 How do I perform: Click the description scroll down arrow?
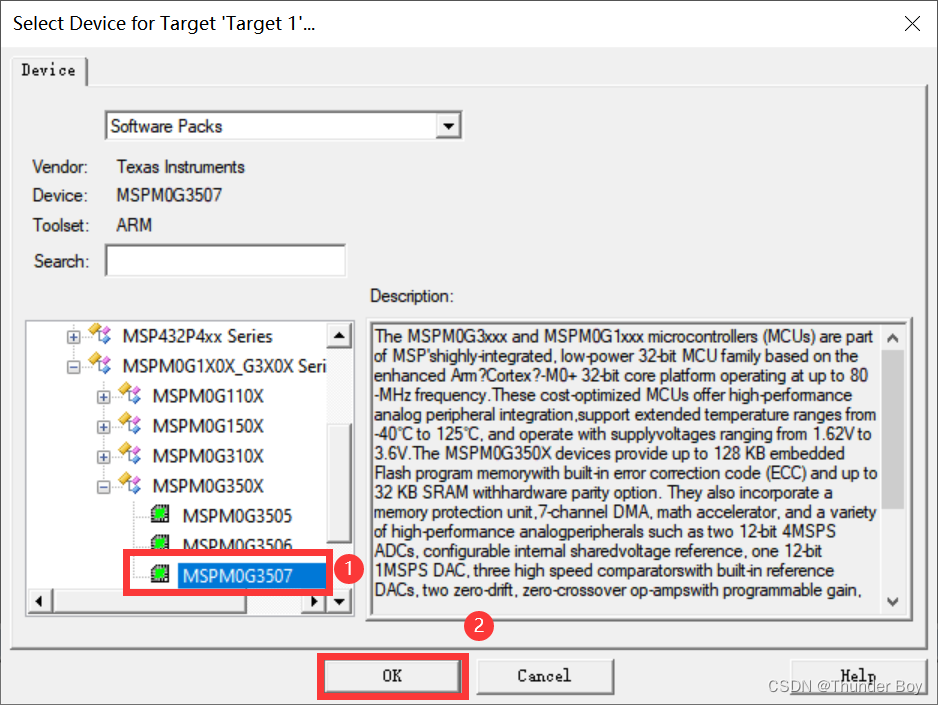click(893, 602)
